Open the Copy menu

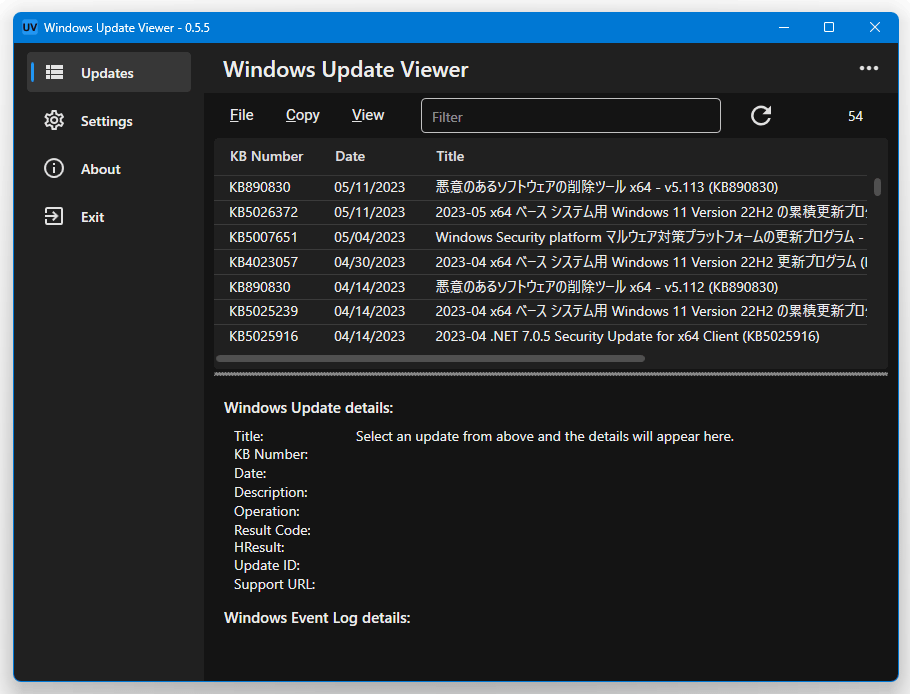[302, 115]
